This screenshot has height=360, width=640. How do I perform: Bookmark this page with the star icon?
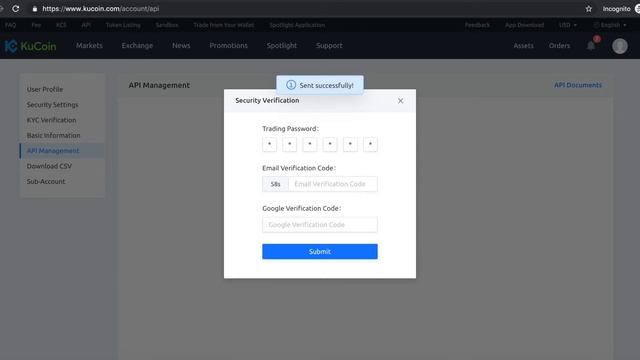pos(589,9)
